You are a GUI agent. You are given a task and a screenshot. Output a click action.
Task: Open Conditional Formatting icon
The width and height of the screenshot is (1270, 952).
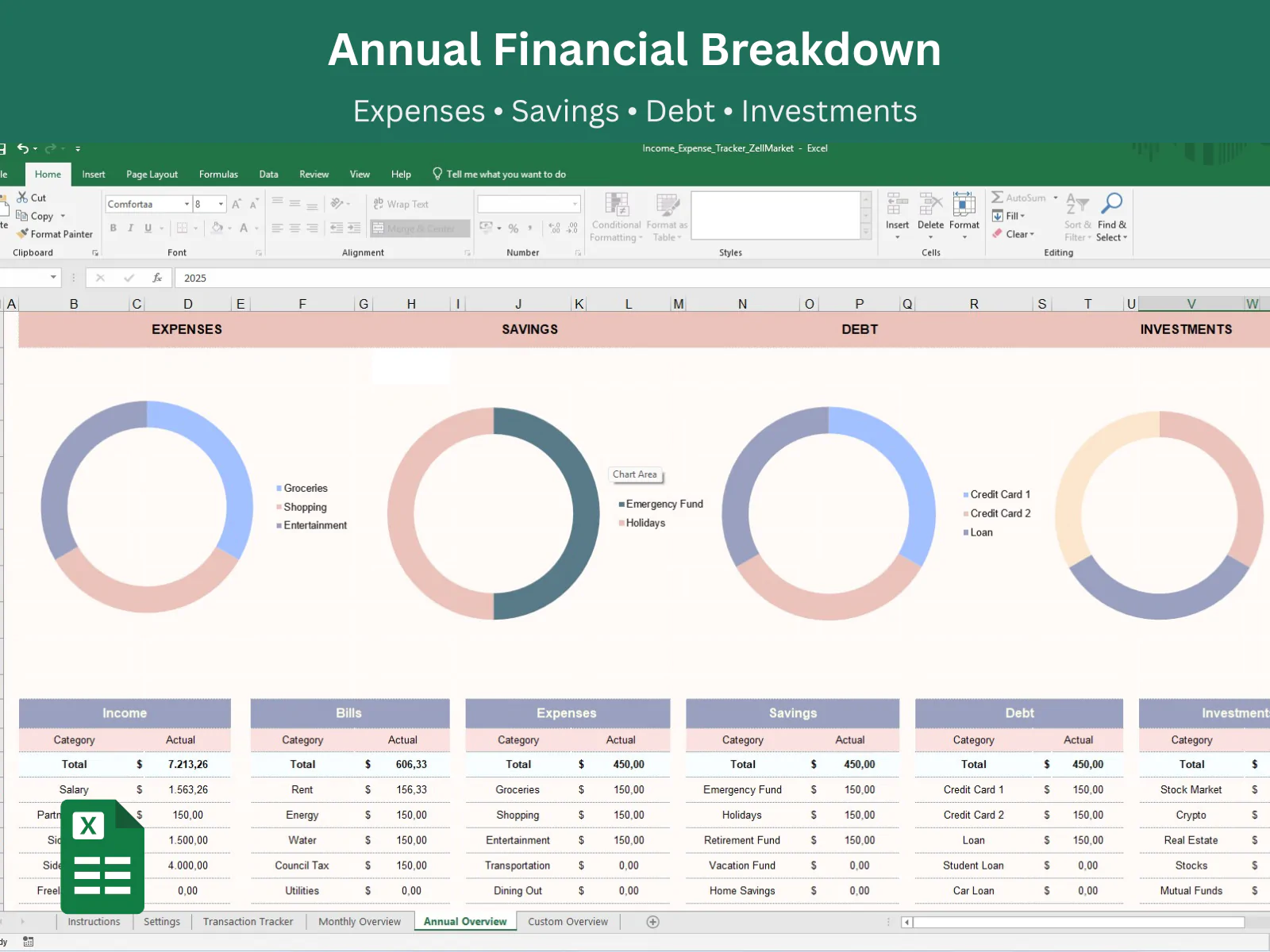[x=617, y=205]
